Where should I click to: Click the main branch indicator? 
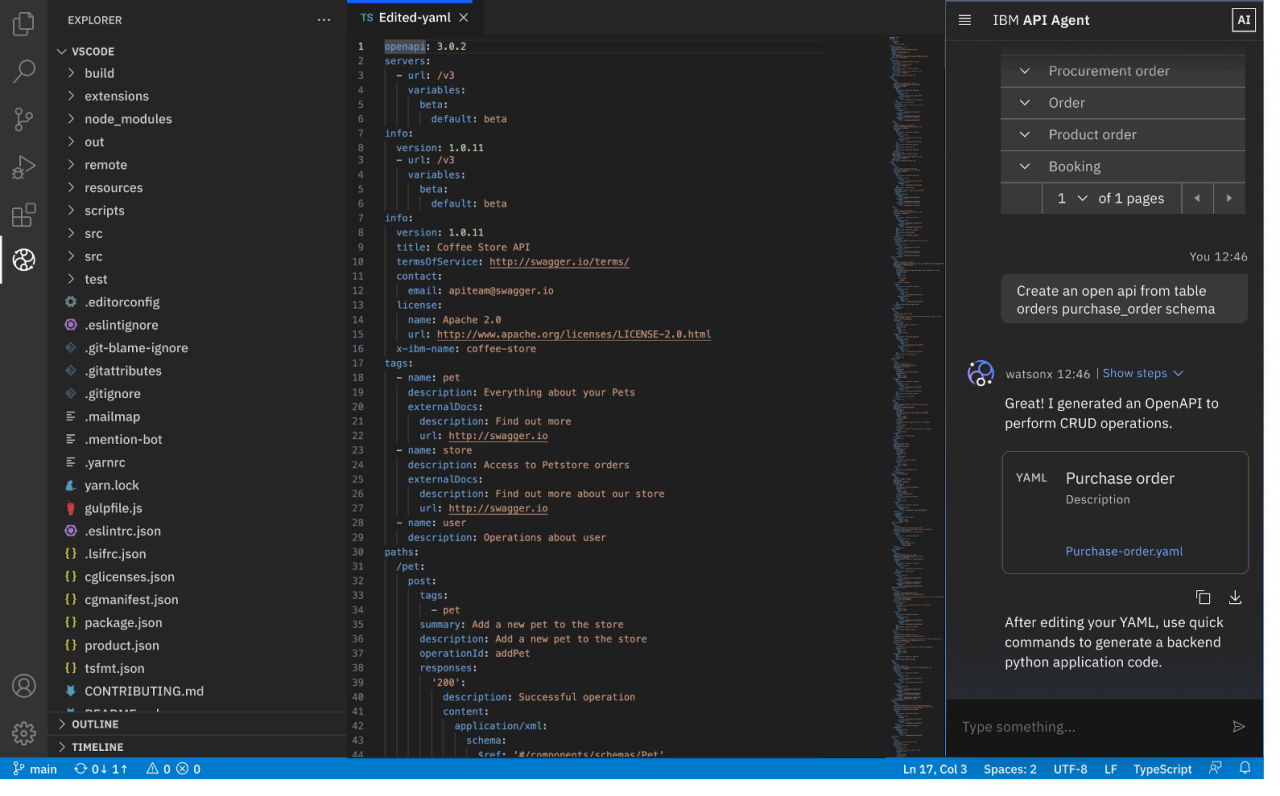[x=35, y=769]
